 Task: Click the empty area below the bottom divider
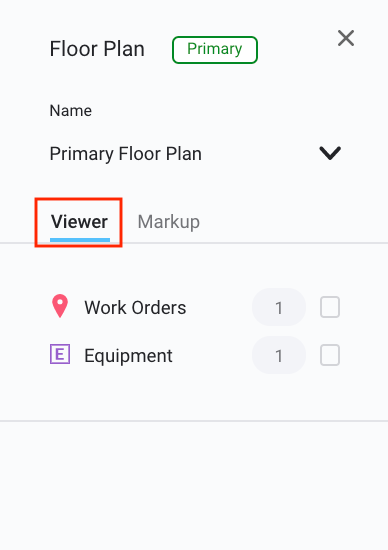[x=194, y=485]
